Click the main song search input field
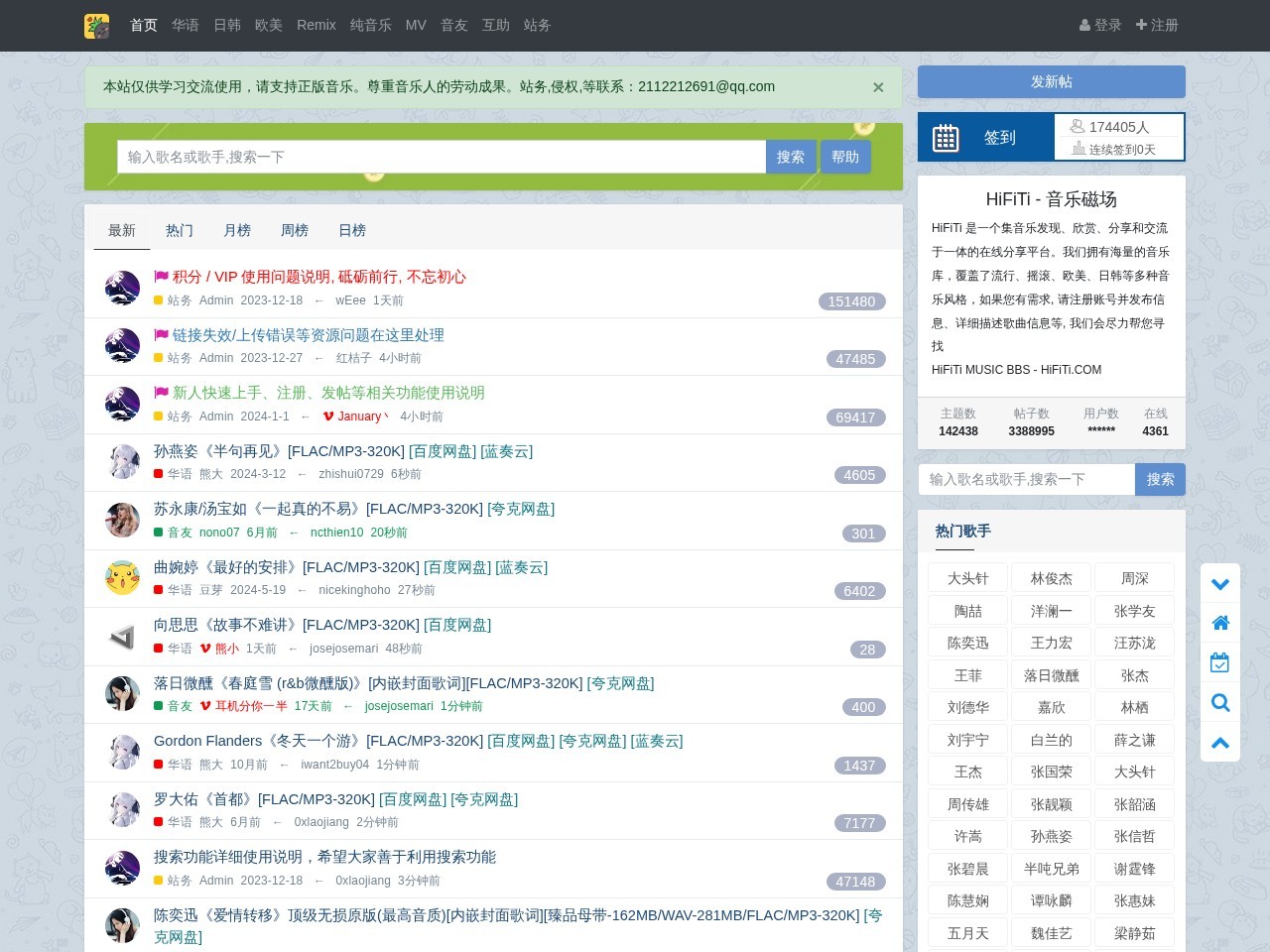1270x952 pixels. pos(442,157)
